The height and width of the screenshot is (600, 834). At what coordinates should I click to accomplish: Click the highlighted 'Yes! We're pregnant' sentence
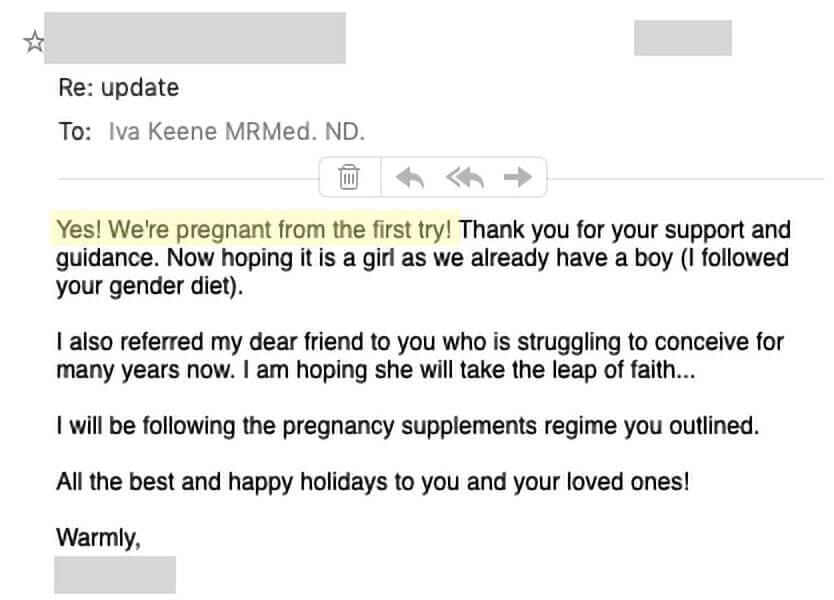[x=254, y=230]
